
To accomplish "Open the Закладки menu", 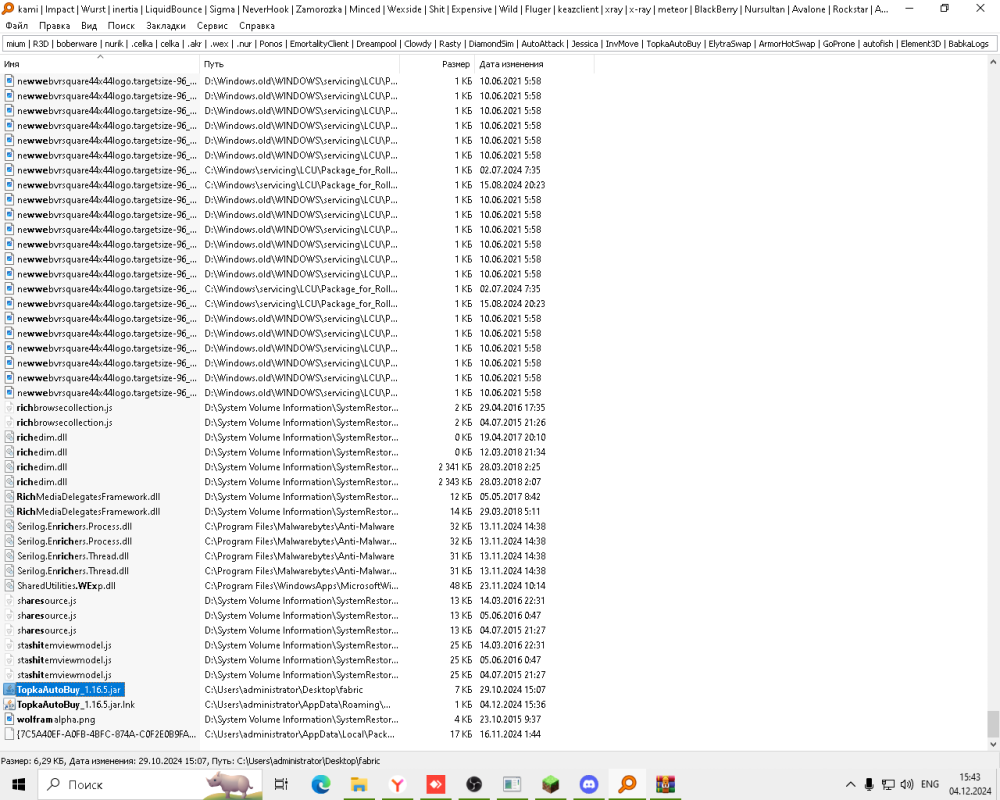I will pyautogui.click(x=166, y=26).
